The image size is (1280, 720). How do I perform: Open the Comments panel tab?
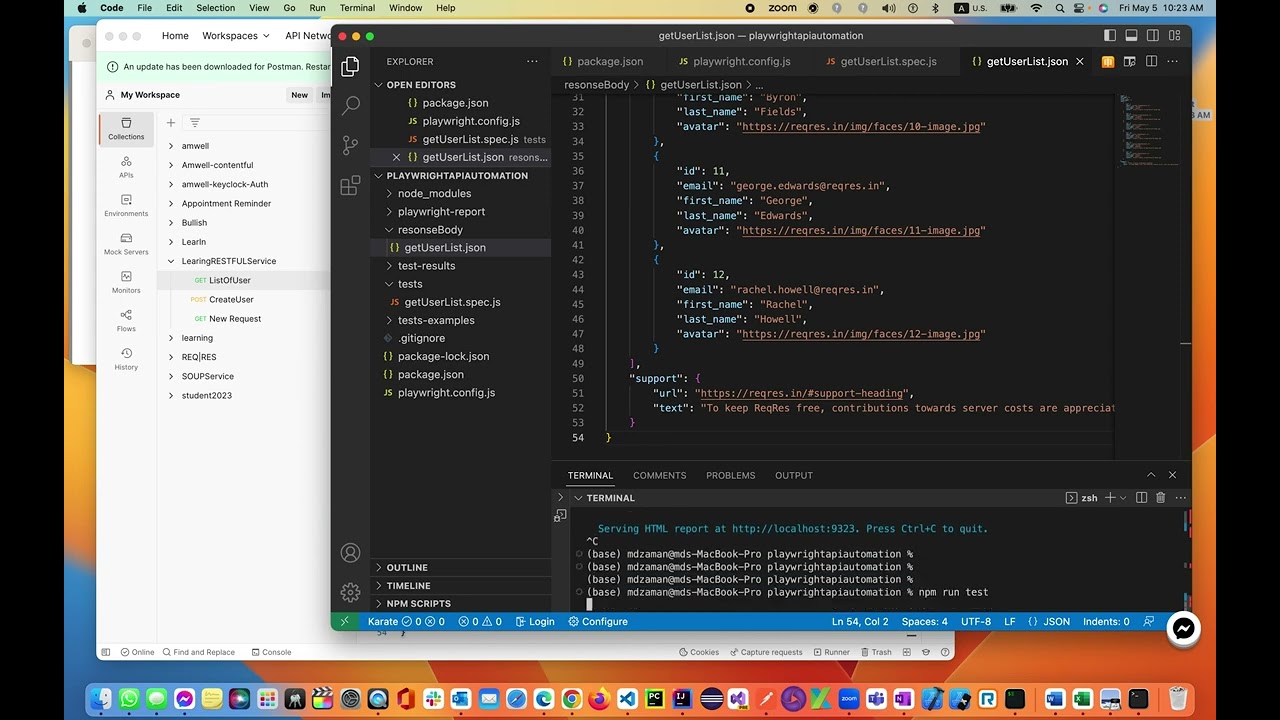(659, 475)
